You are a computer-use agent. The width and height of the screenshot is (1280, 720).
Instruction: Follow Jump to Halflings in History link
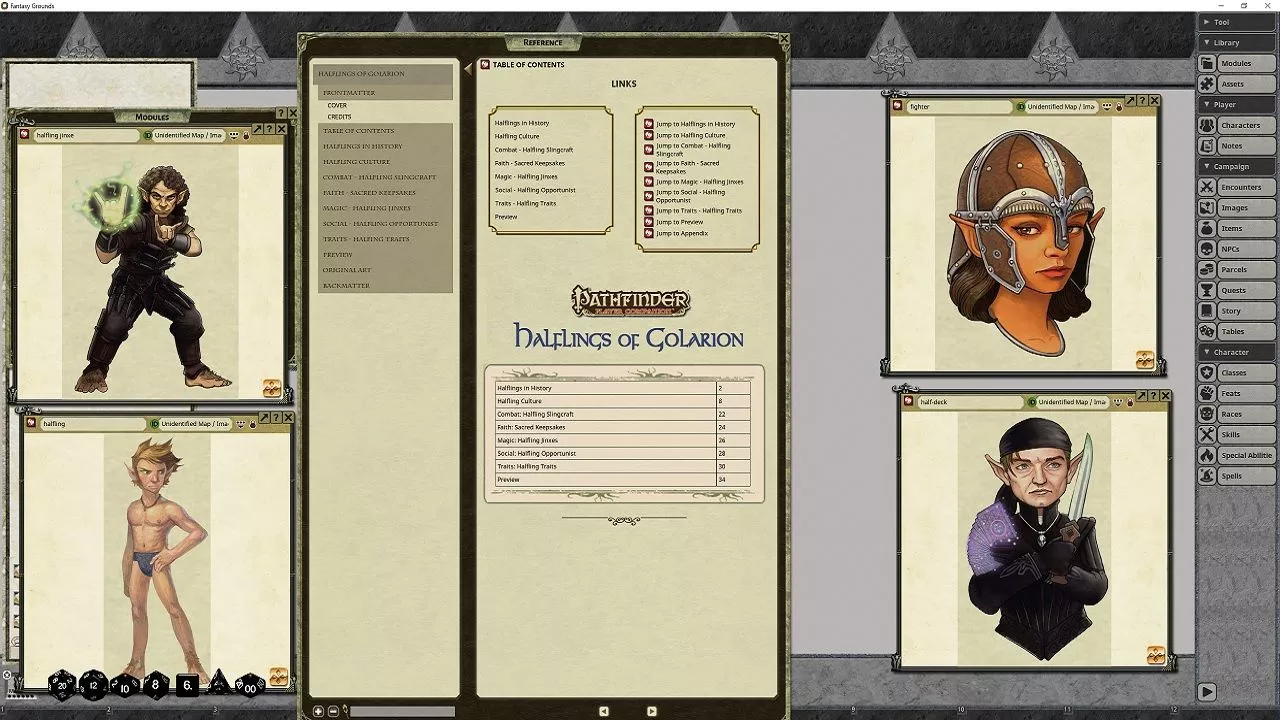coord(689,124)
